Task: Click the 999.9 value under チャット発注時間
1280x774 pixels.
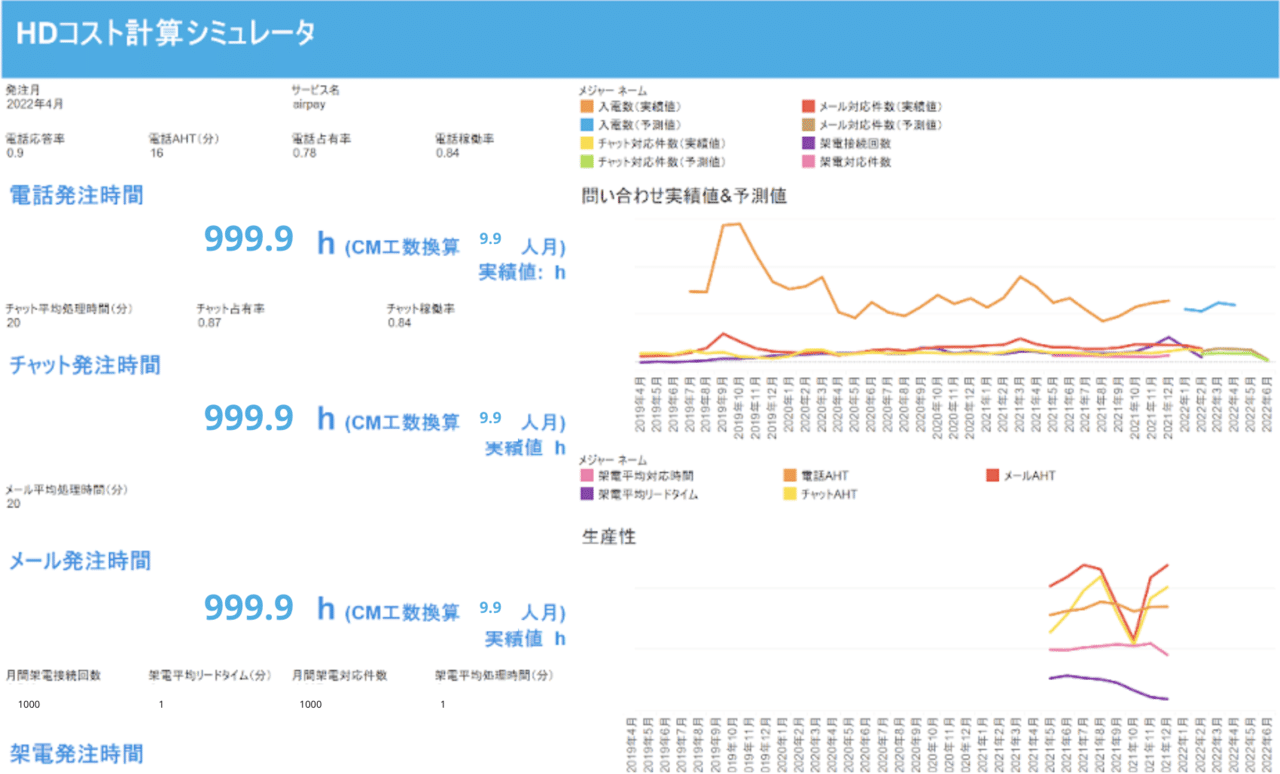Action: 249,418
